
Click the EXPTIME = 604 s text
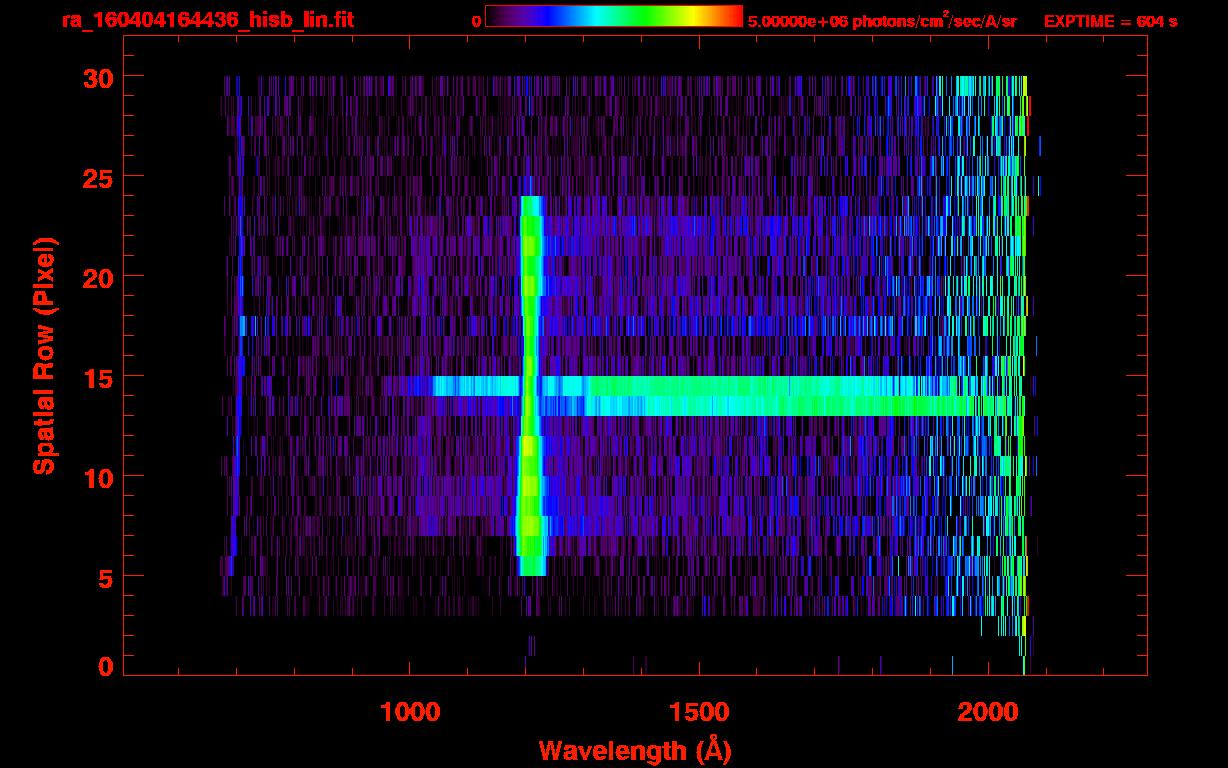[1110, 21]
